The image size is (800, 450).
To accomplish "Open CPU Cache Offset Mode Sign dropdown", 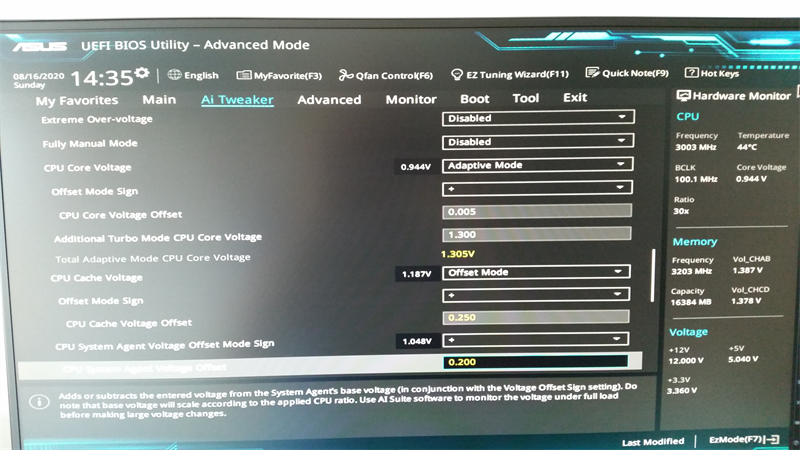I will pyautogui.click(x=536, y=294).
